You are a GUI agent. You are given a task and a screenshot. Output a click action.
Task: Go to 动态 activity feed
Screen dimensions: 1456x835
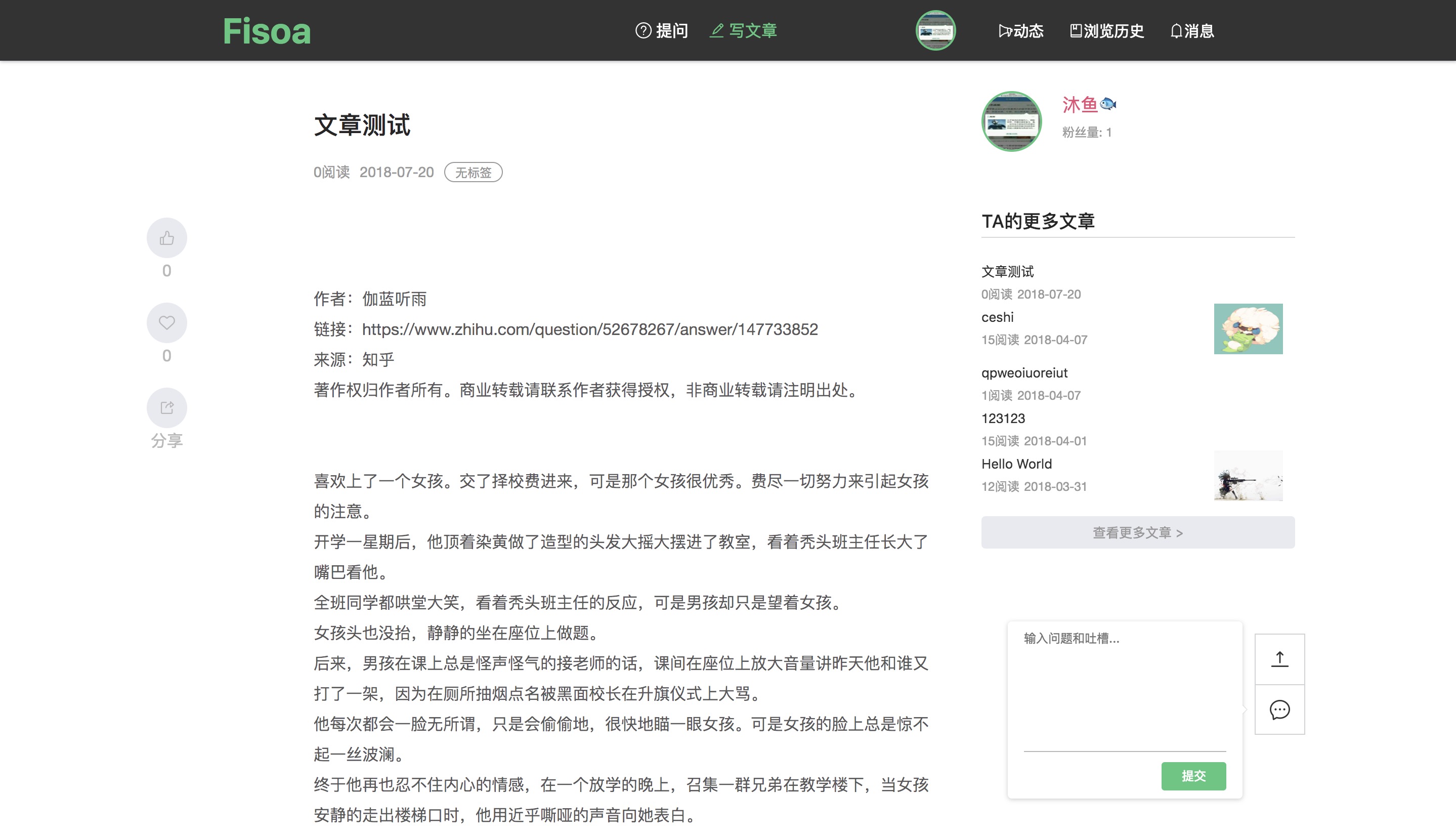click(1021, 30)
